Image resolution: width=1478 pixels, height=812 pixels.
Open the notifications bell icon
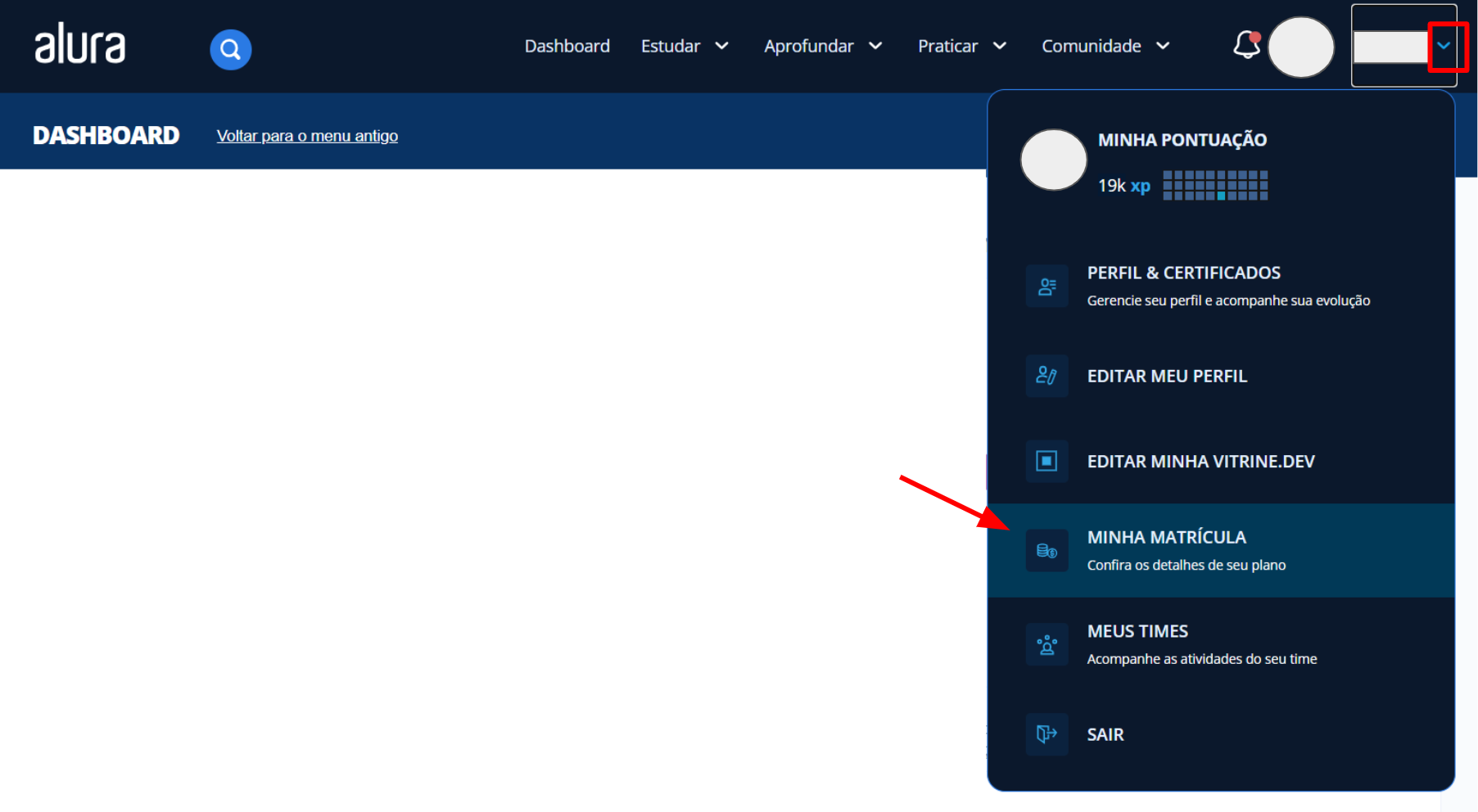(1245, 45)
